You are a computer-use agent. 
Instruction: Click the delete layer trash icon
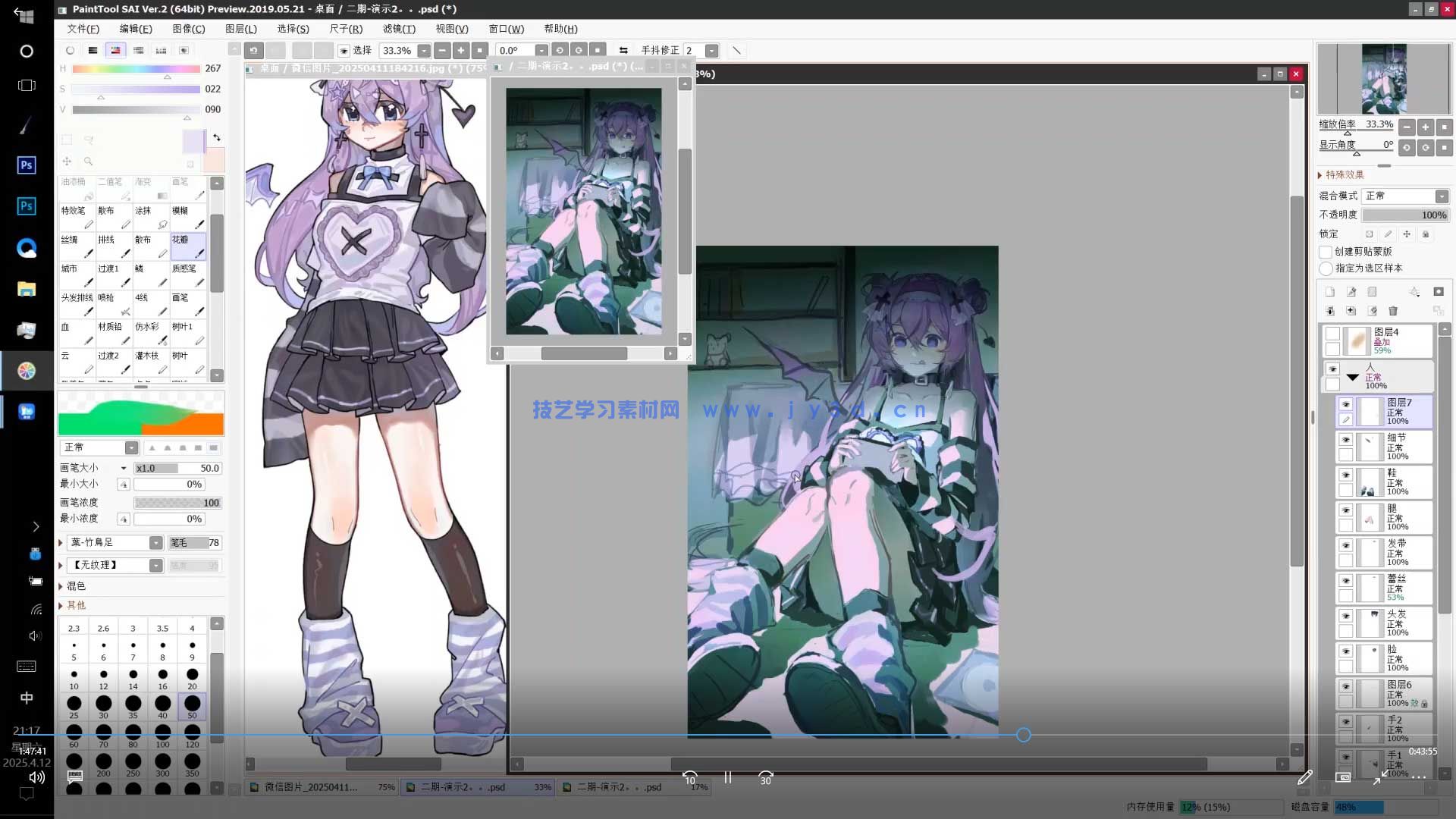pos(1393,311)
